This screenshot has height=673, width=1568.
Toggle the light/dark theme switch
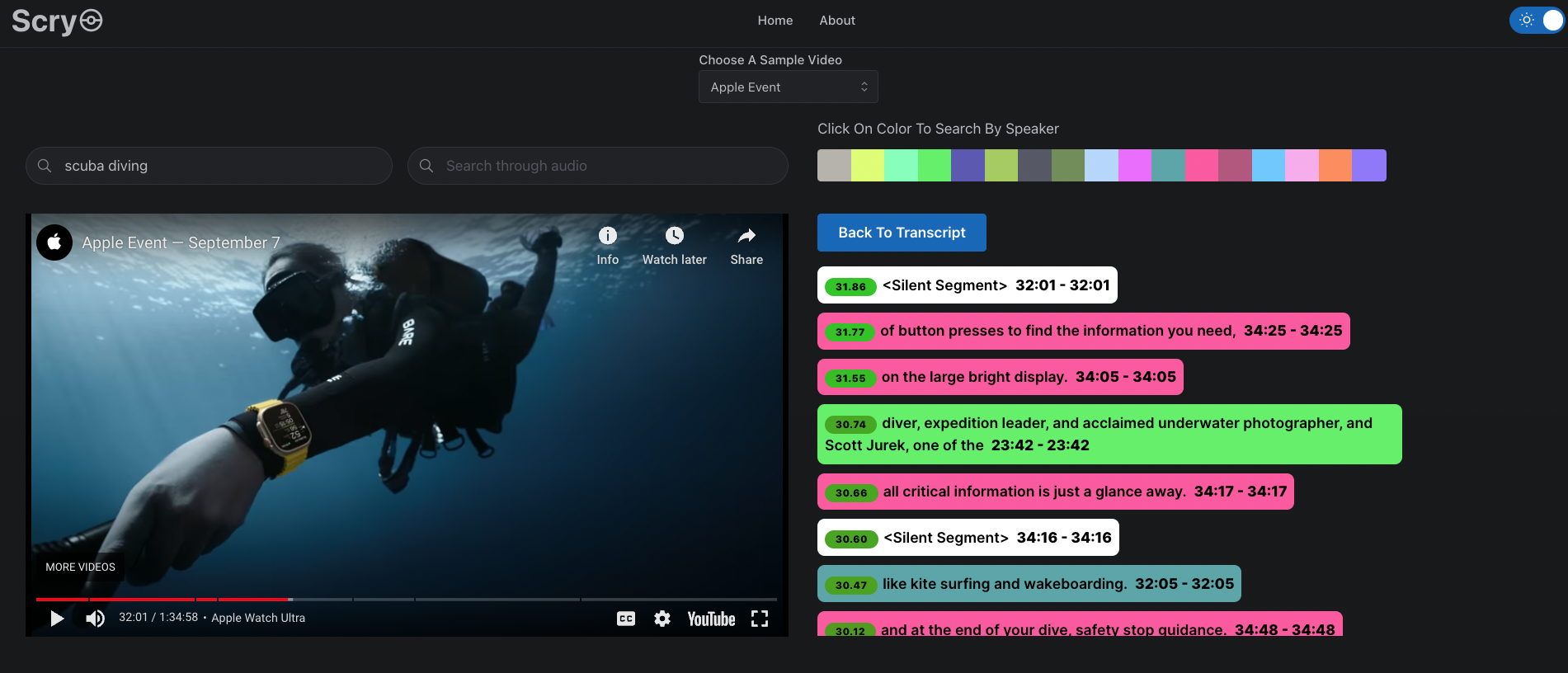(x=1536, y=21)
